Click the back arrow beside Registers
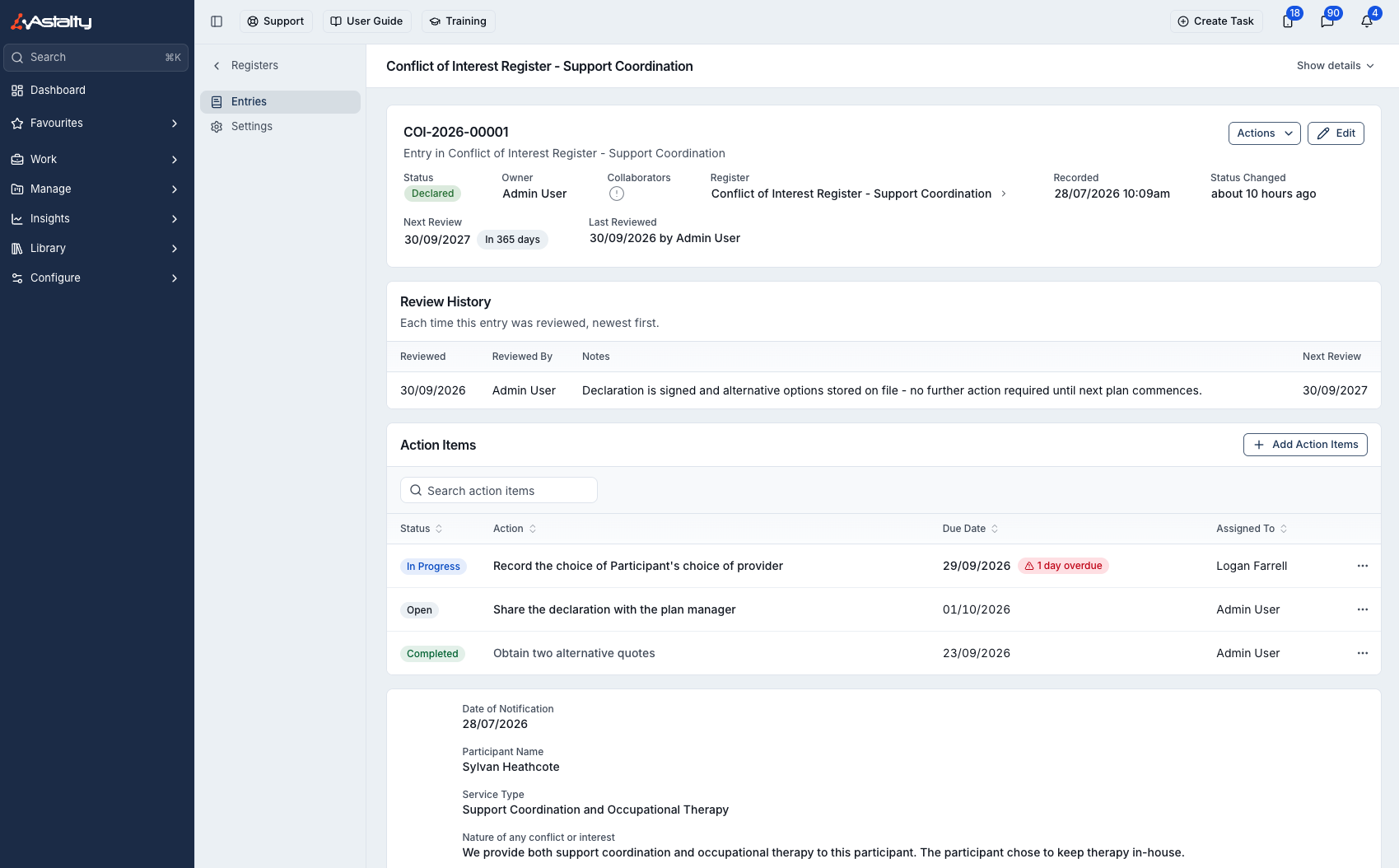The image size is (1399, 868). point(217,66)
